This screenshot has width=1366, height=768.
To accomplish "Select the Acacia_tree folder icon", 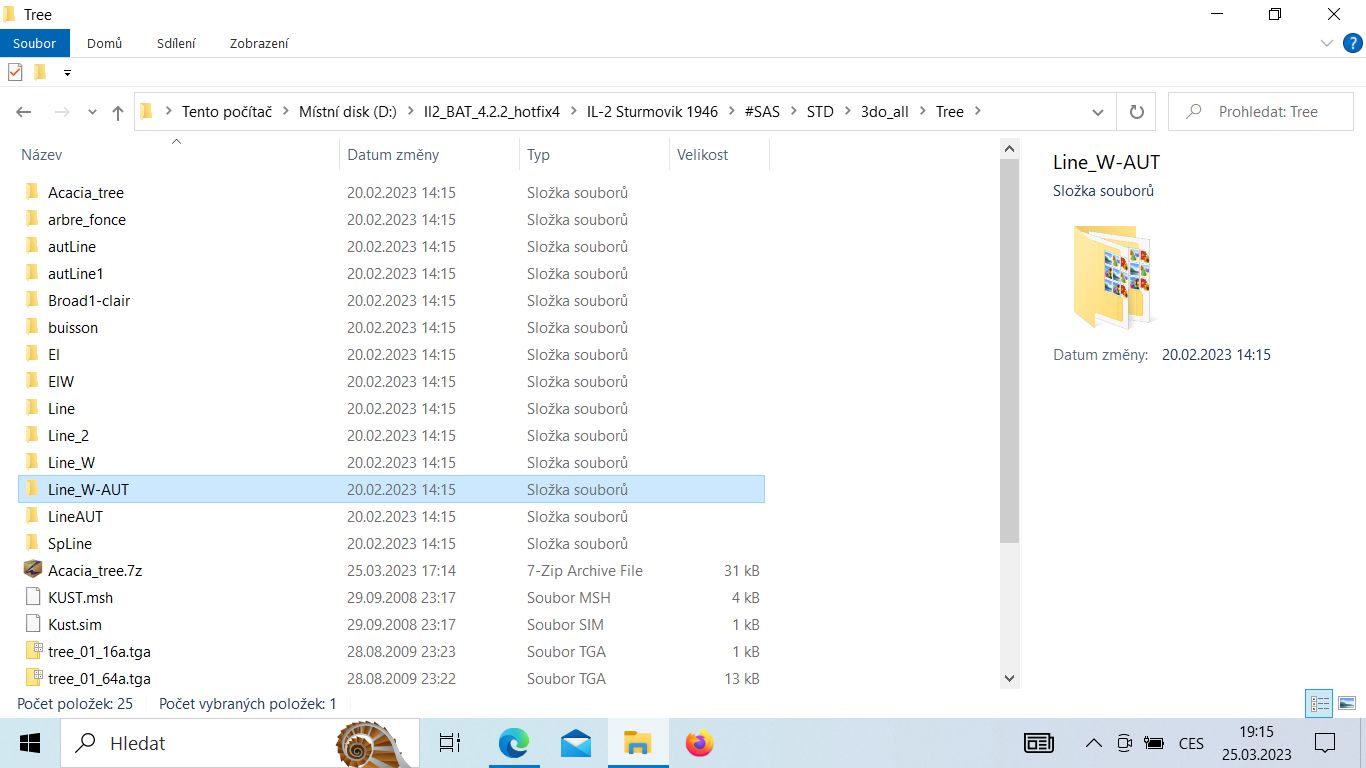I will 32,192.
